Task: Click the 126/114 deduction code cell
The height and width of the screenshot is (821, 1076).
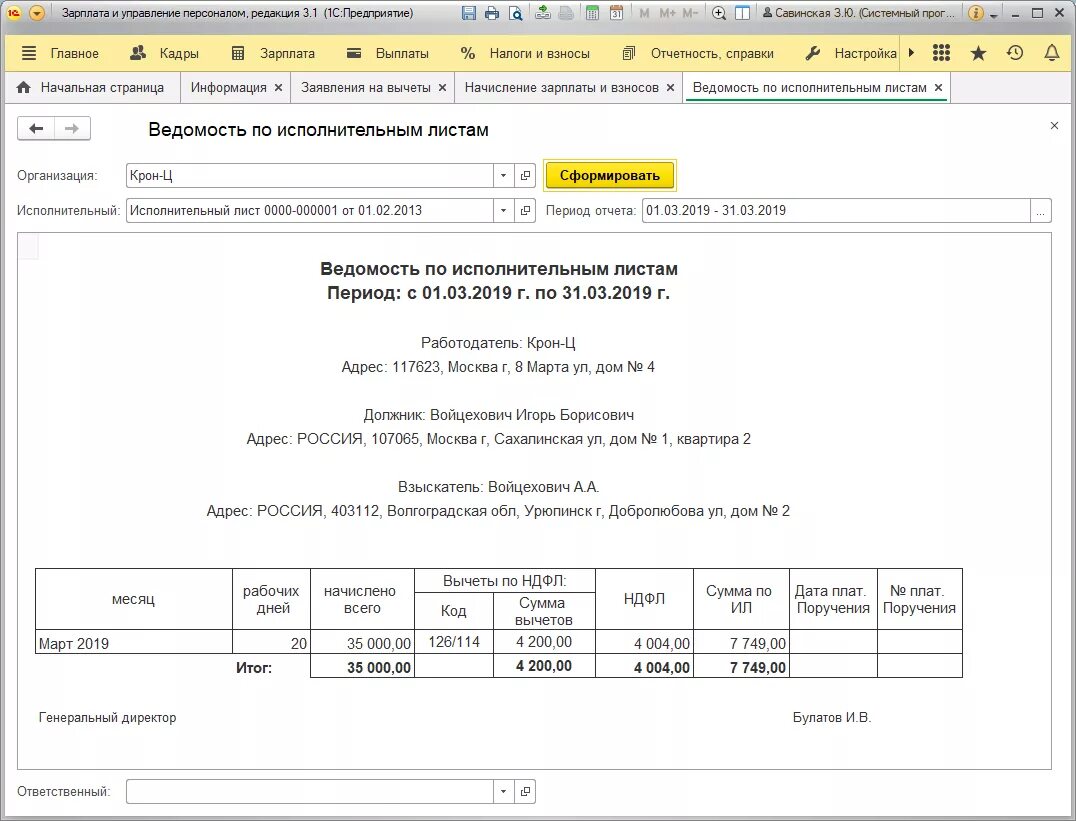Action: click(x=454, y=642)
